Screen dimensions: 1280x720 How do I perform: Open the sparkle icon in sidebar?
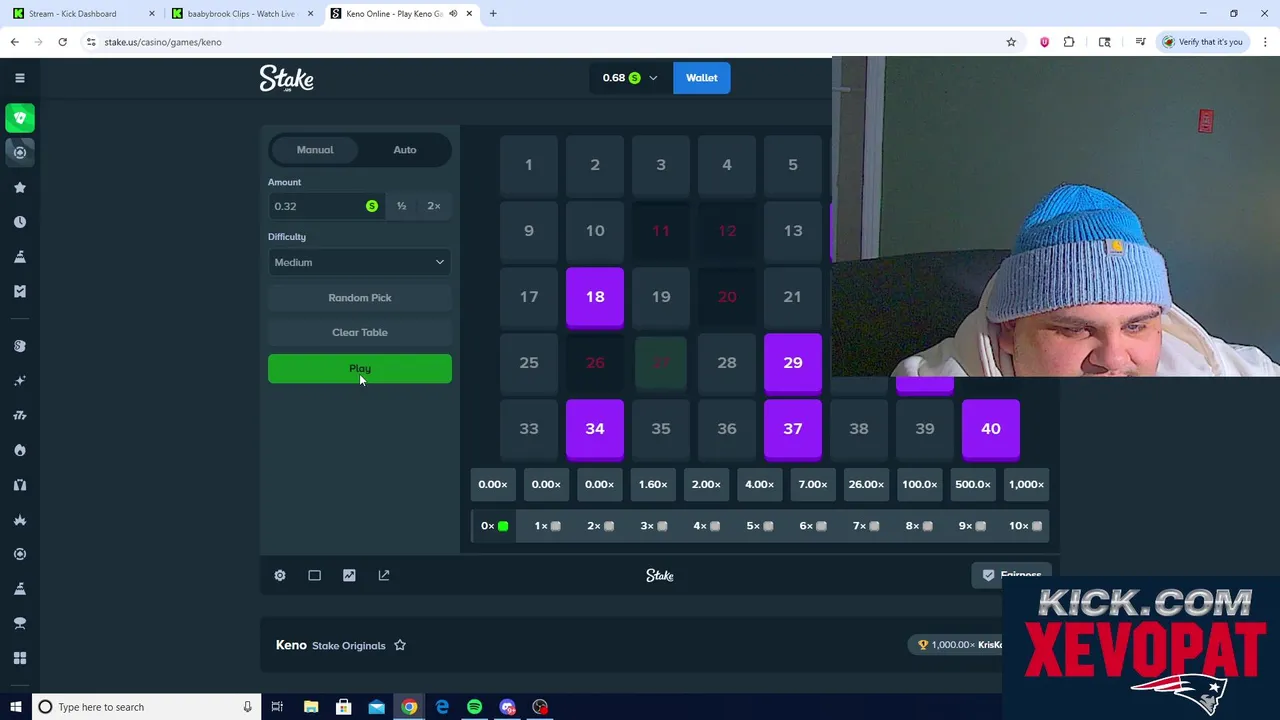[19, 380]
